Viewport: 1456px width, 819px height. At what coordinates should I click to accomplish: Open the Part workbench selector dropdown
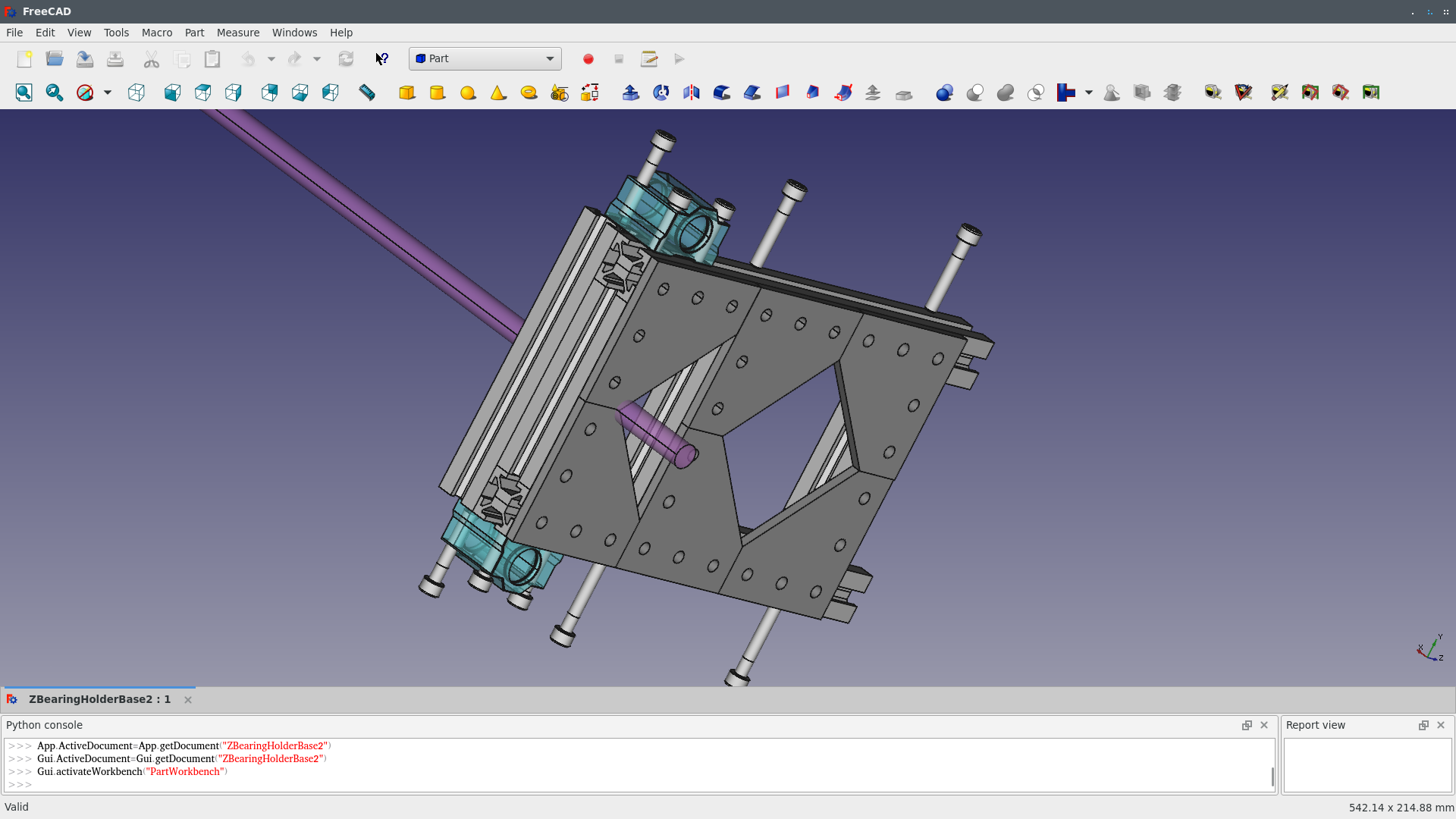[485, 59]
